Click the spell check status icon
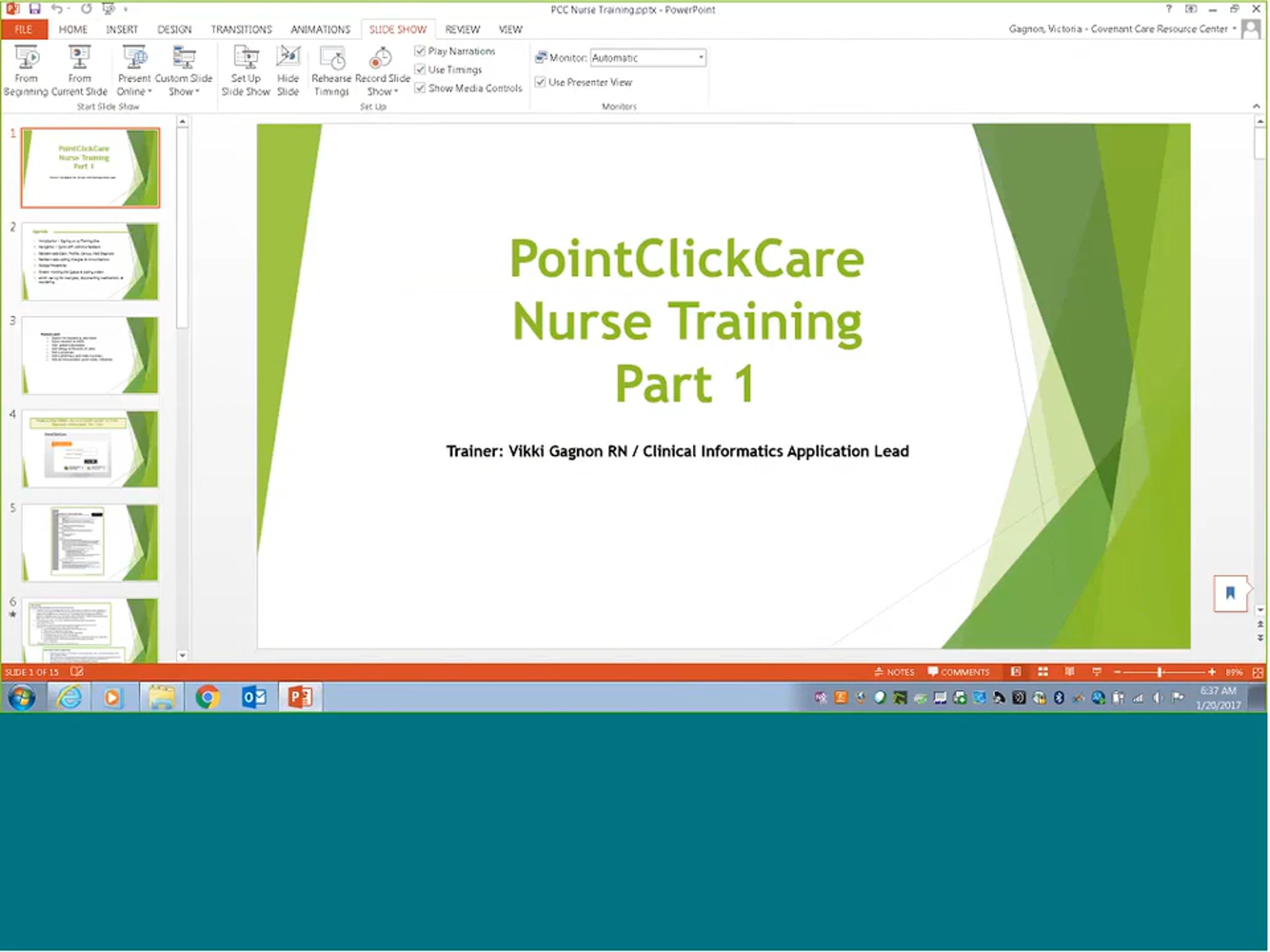This screenshot has height=952, width=1270. (x=76, y=671)
